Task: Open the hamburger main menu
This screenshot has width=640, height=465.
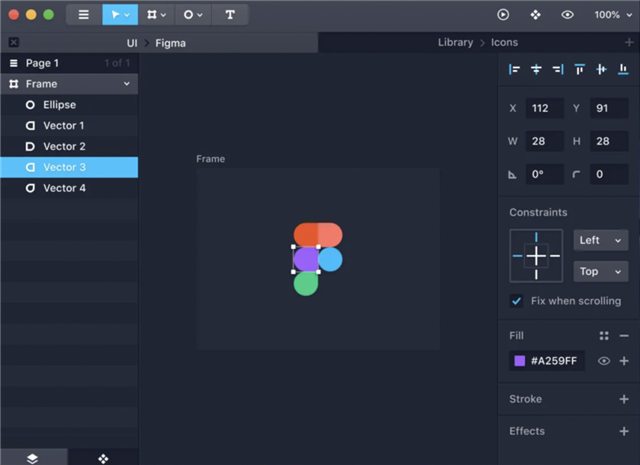Action: (x=84, y=15)
